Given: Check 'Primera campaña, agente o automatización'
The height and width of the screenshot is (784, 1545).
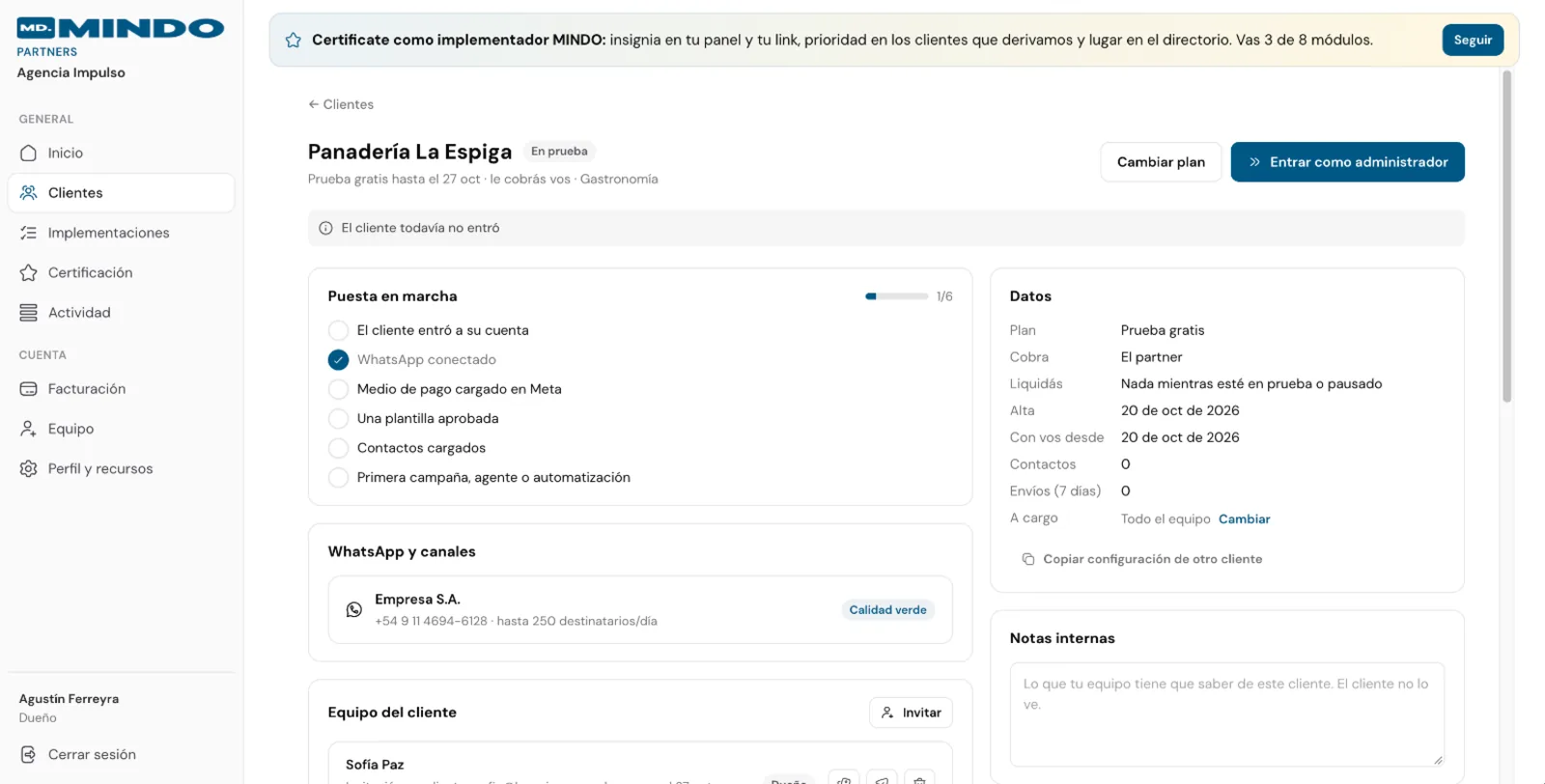Looking at the screenshot, I should pos(338,478).
